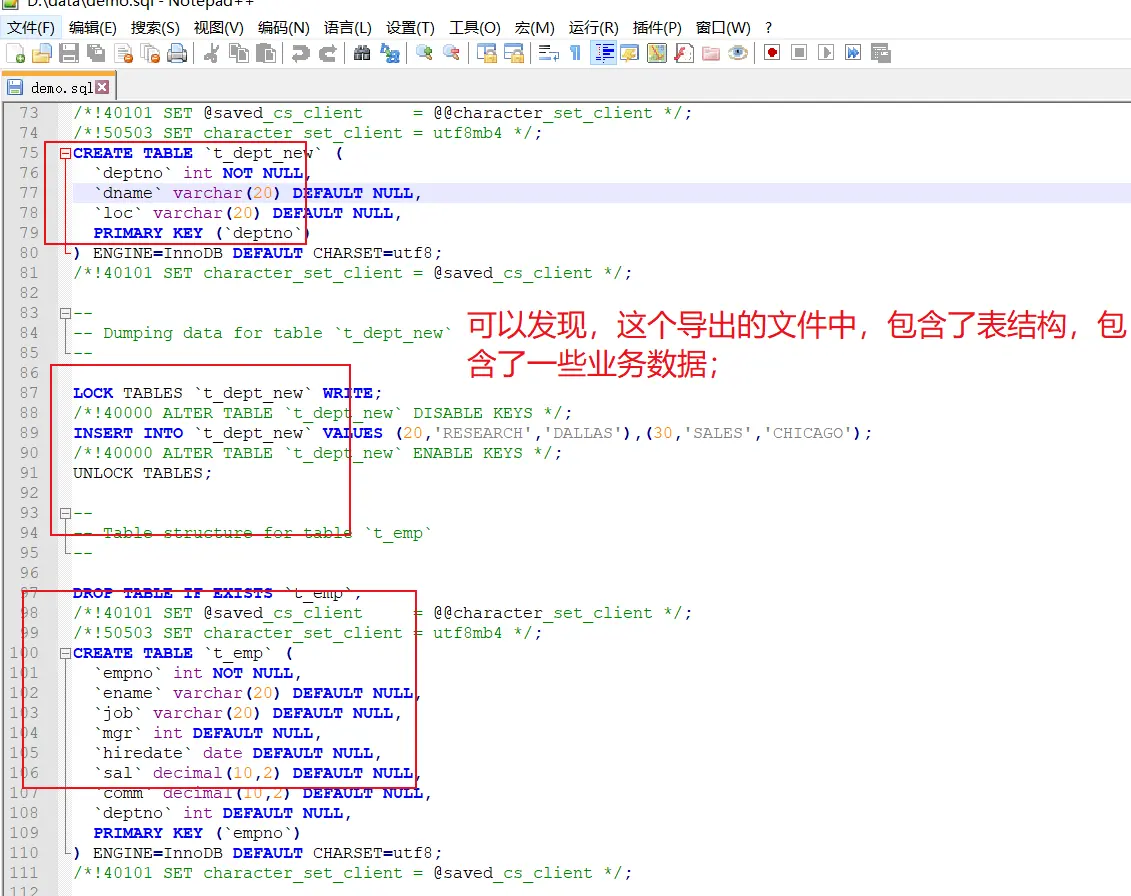The height and width of the screenshot is (896, 1131).
Task: Click the INSERT INTO keyword on line 89
Action: (128, 433)
